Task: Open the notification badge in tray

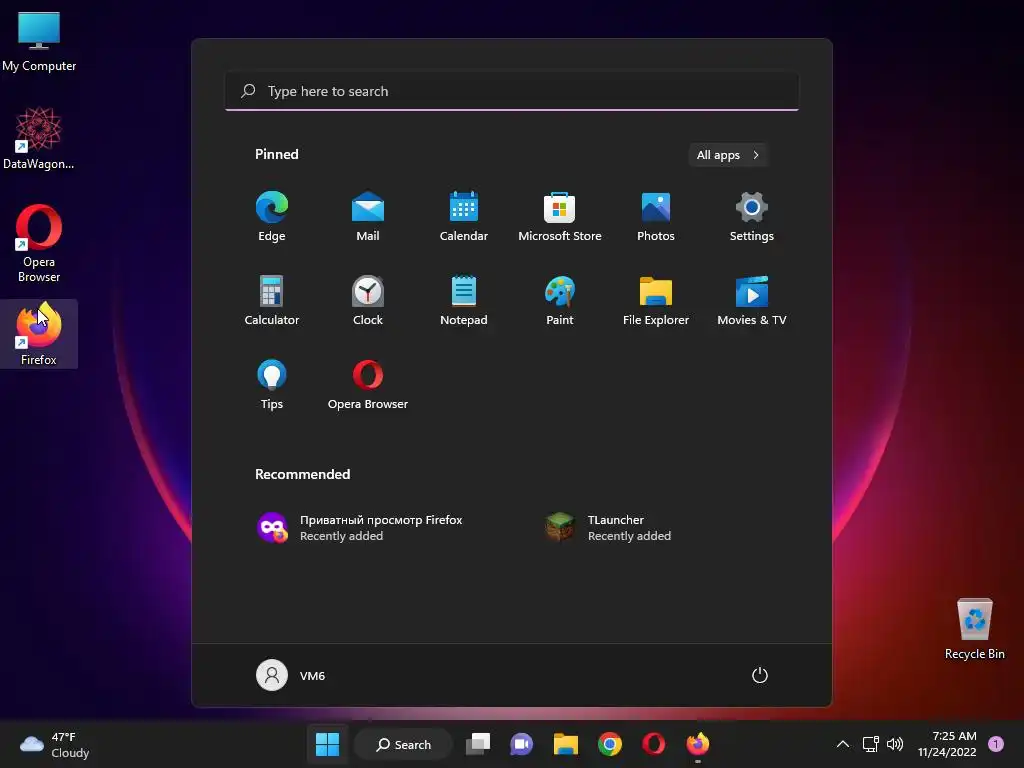Action: (x=995, y=744)
